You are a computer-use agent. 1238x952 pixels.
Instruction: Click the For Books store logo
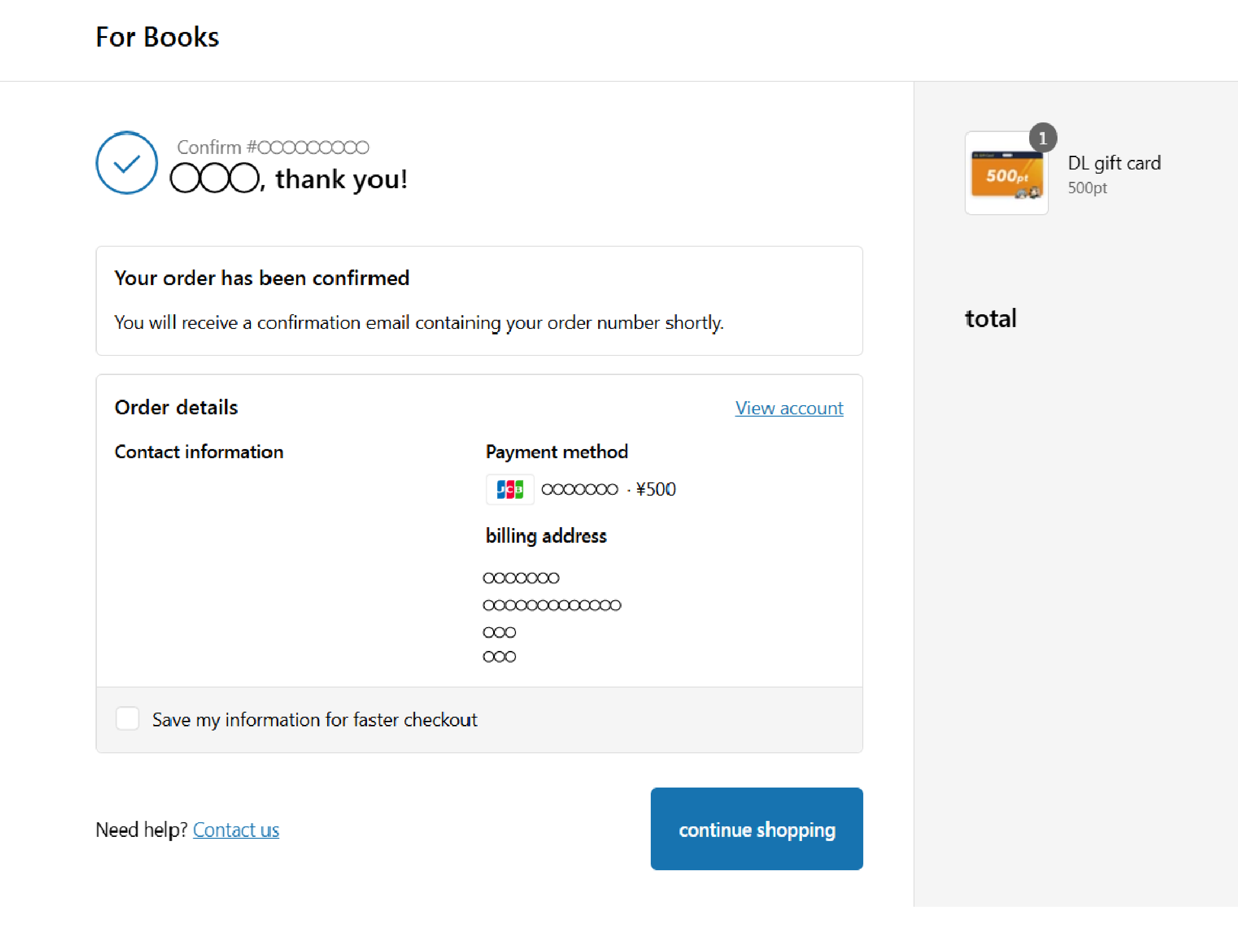158,37
